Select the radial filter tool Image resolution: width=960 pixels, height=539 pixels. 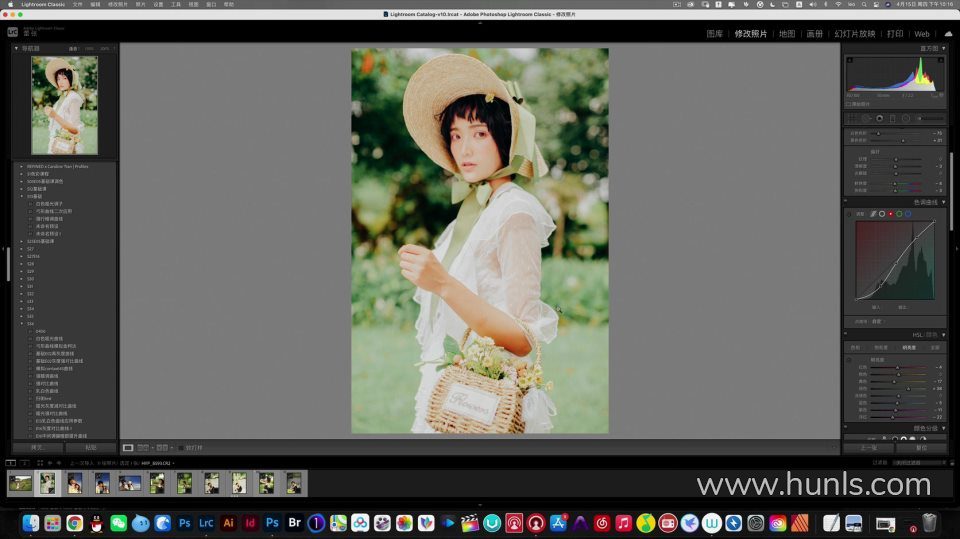click(x=906, y=118)
